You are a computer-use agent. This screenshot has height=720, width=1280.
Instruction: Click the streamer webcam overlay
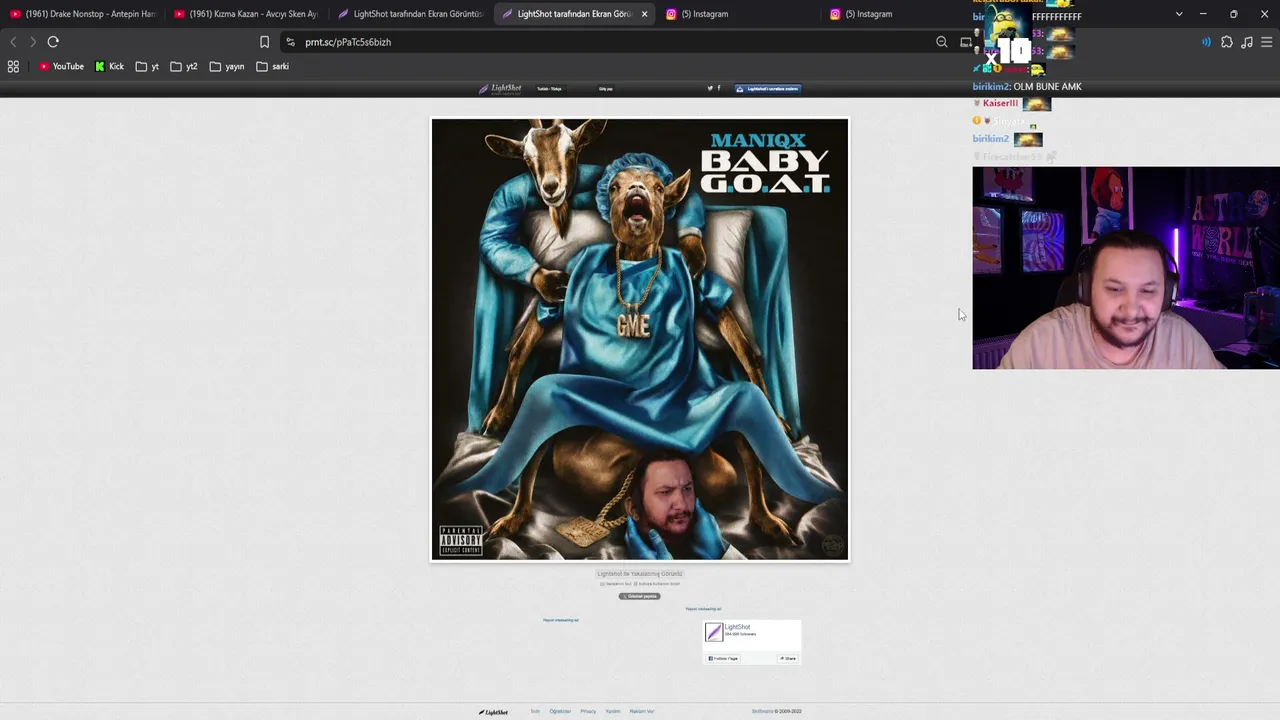(1126, 268)
